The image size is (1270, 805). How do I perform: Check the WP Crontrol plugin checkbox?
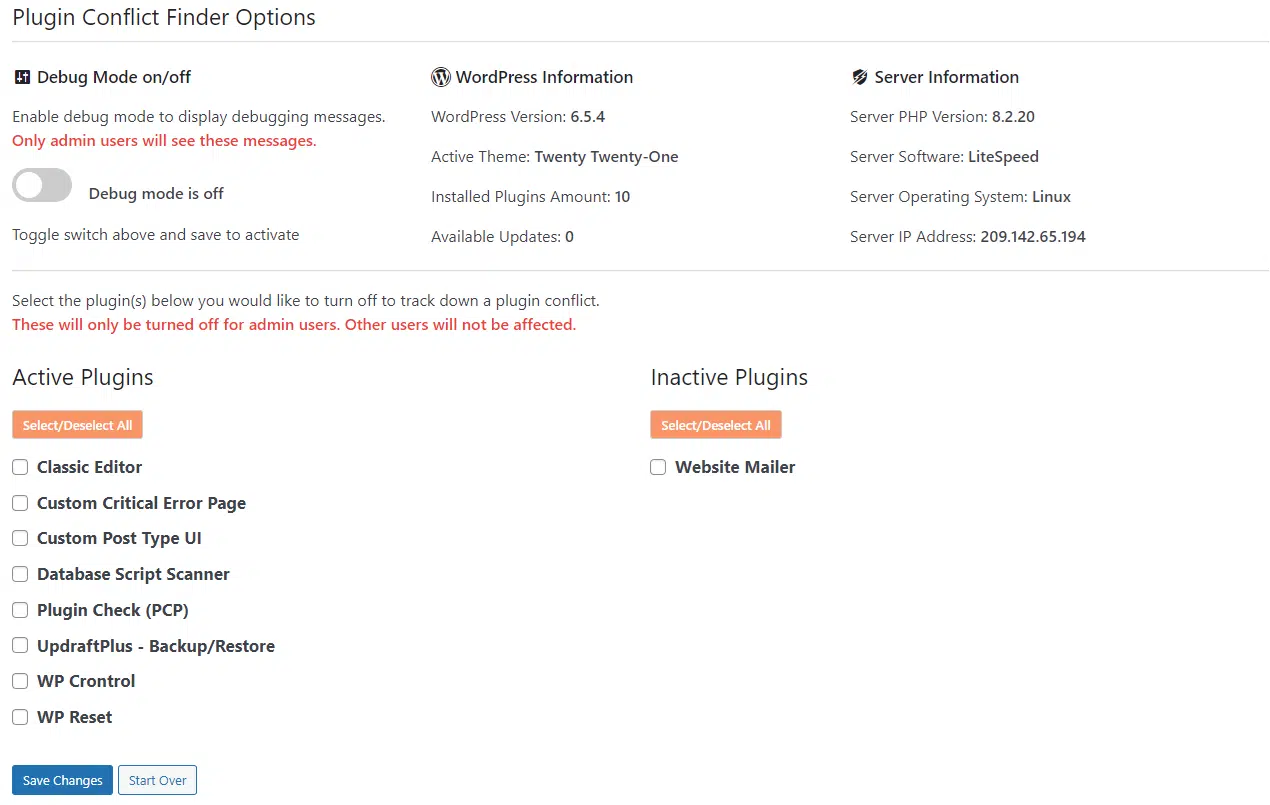coord(19,681)
